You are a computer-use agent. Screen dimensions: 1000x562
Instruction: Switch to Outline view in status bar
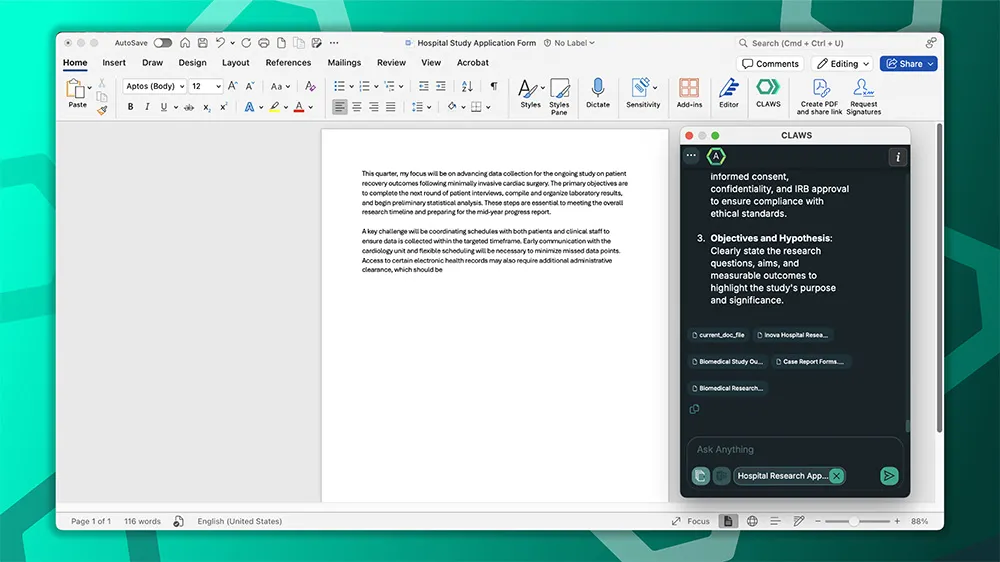[x=775, y=521]
